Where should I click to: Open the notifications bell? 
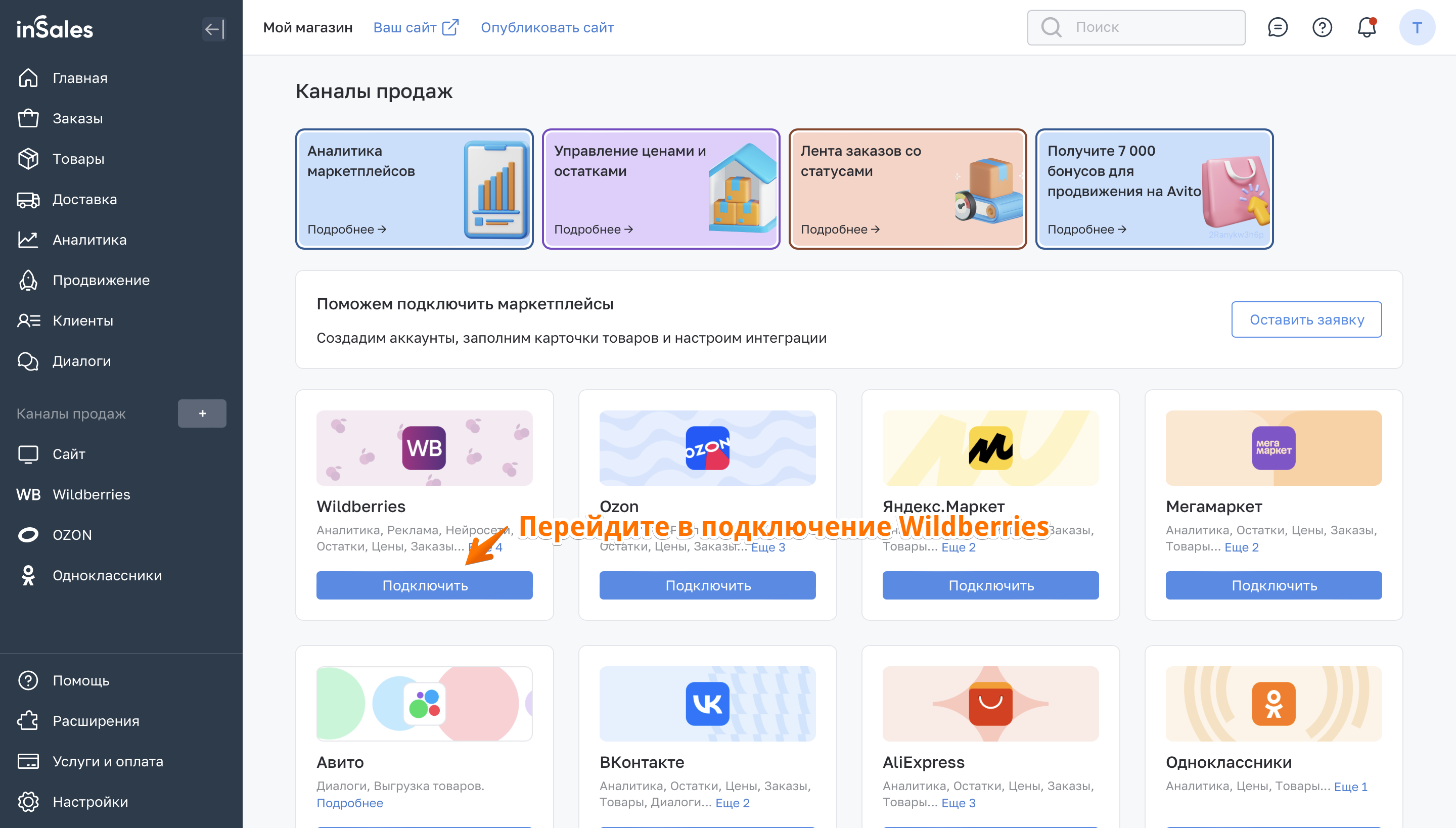click(1366, 27)
